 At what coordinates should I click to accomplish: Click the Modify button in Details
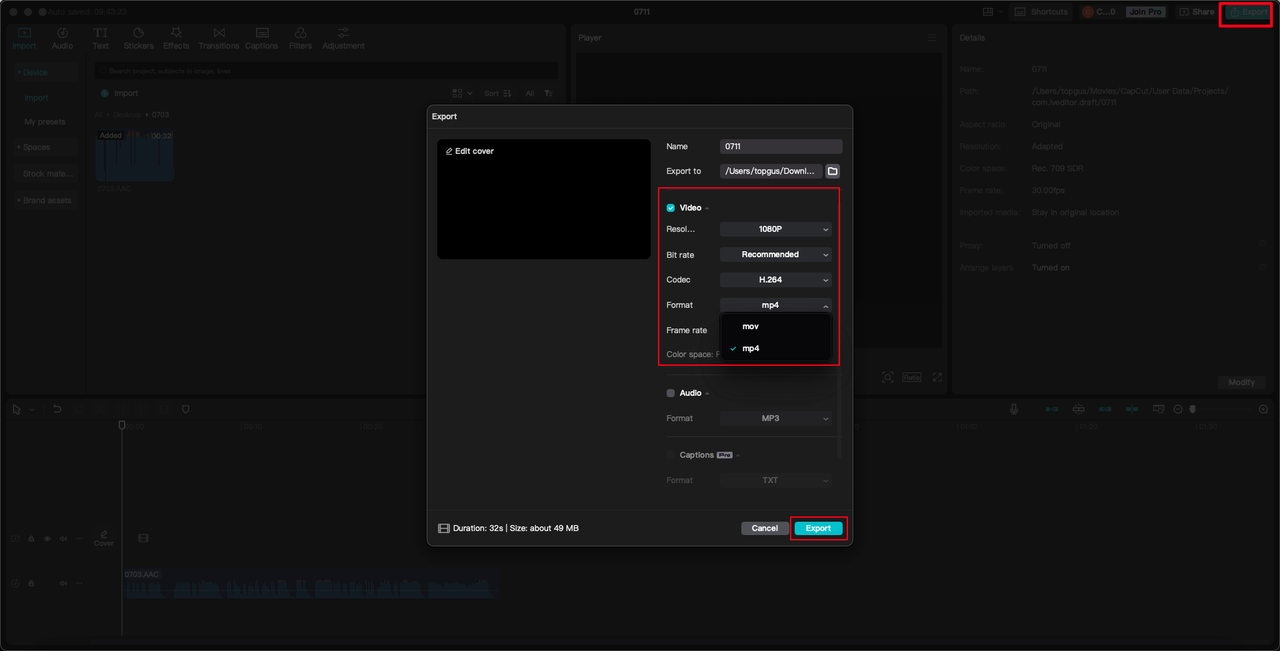pyautogui.click(x=1242, y=382)
